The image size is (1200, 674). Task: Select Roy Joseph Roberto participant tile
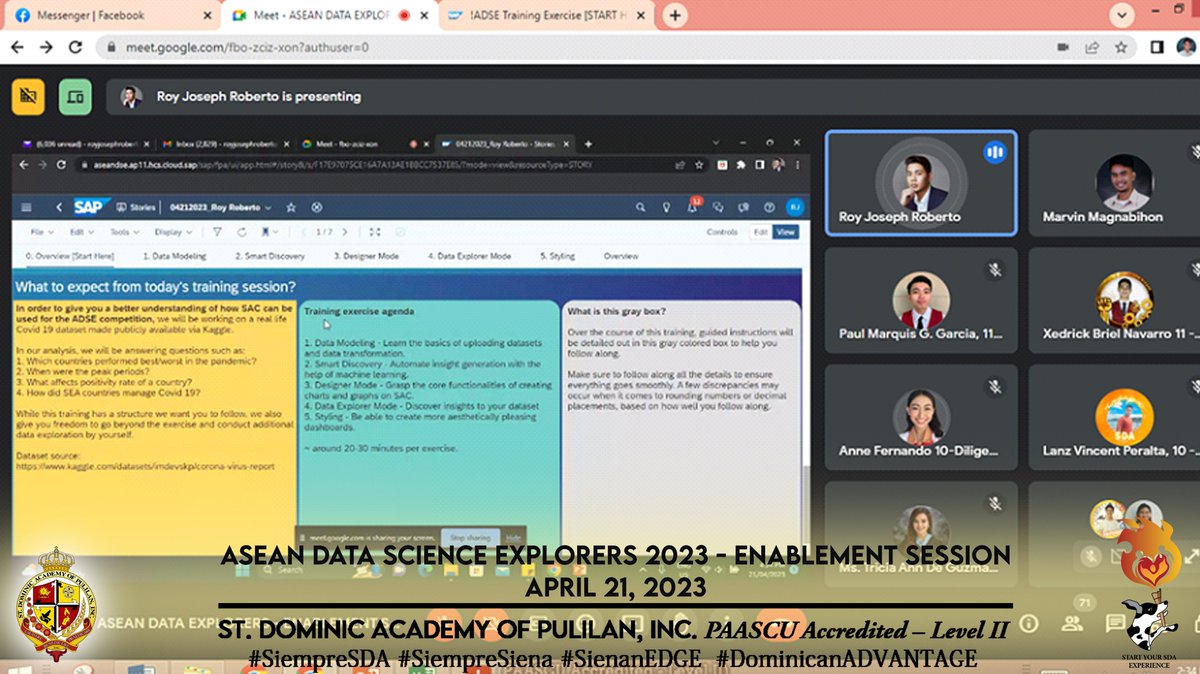tap(921, 183)
